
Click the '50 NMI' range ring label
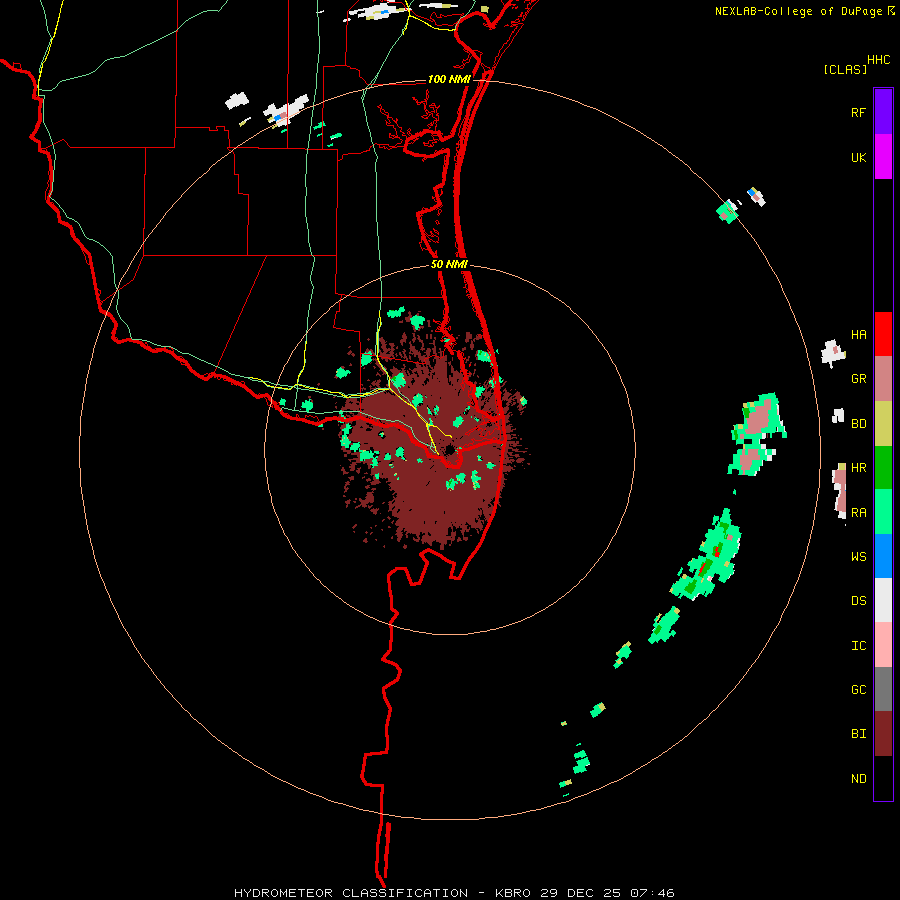pos(449,264)
